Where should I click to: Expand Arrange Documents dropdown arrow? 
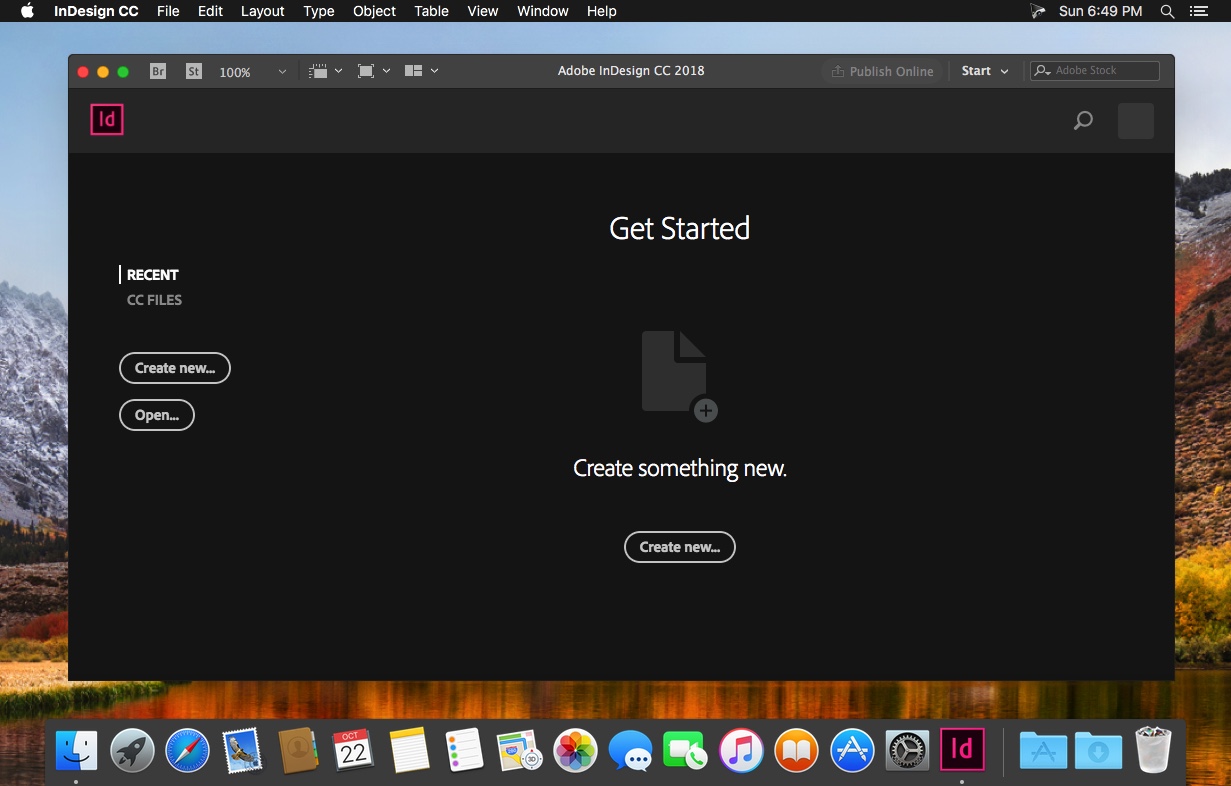pos(434,71)
